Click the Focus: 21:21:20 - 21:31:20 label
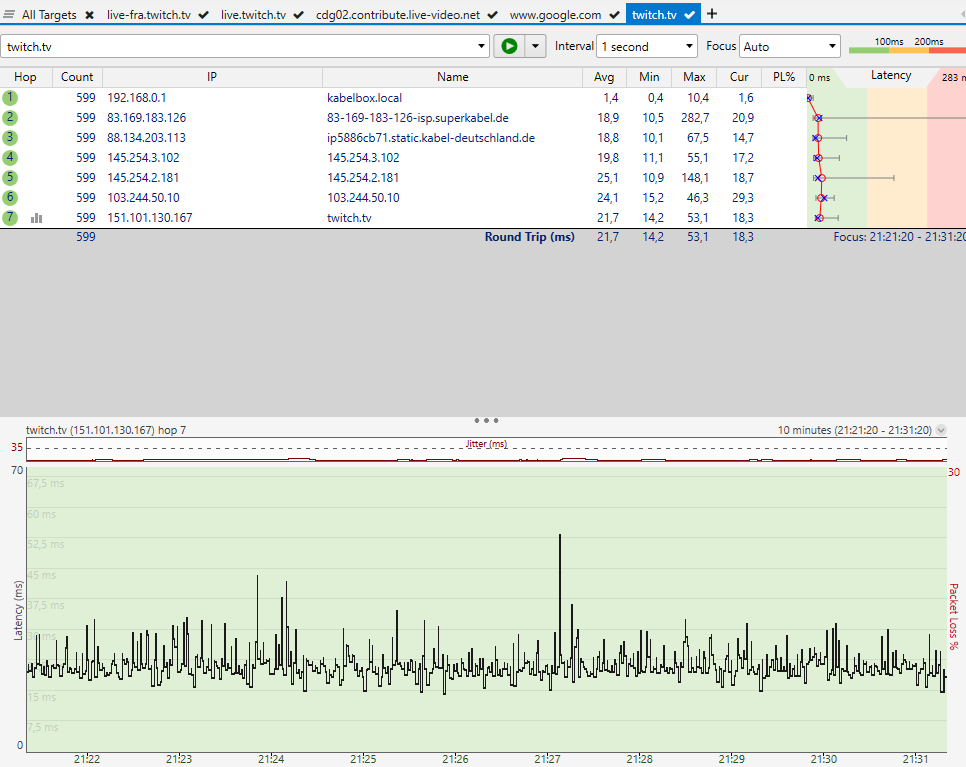 (899, 237)
